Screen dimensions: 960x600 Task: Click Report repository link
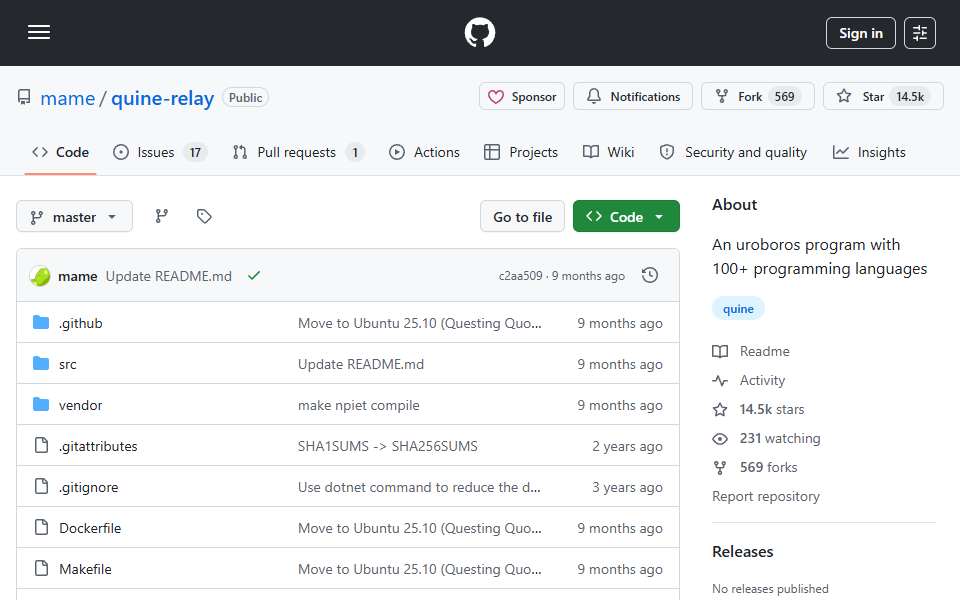pyautogui.click(x=765, y=497)
